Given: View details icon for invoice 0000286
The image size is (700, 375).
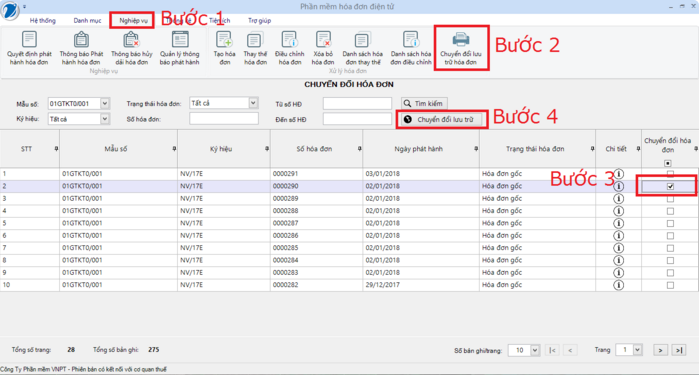Looking at the screenshot, I should 619,235.
